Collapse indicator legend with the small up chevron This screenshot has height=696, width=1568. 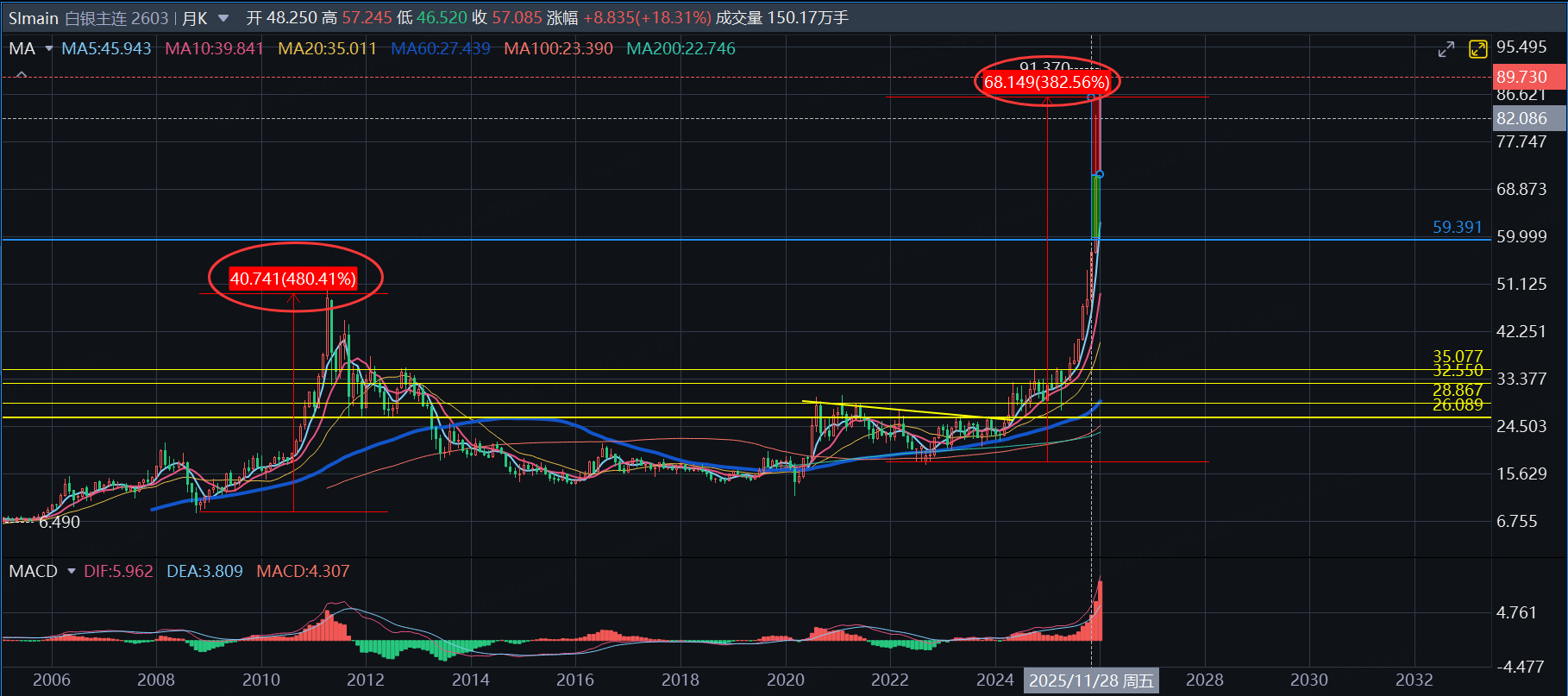(22, 76)
